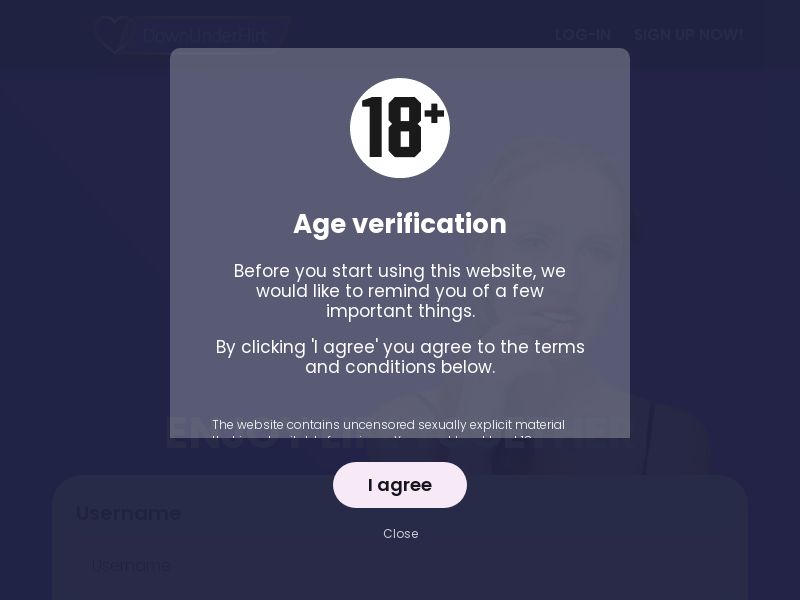Image resolution: width=800 pixels, height=600 pixels.
Task: Click the 'By clicking I agree' paragraph
Action: (x=400, y=357)
